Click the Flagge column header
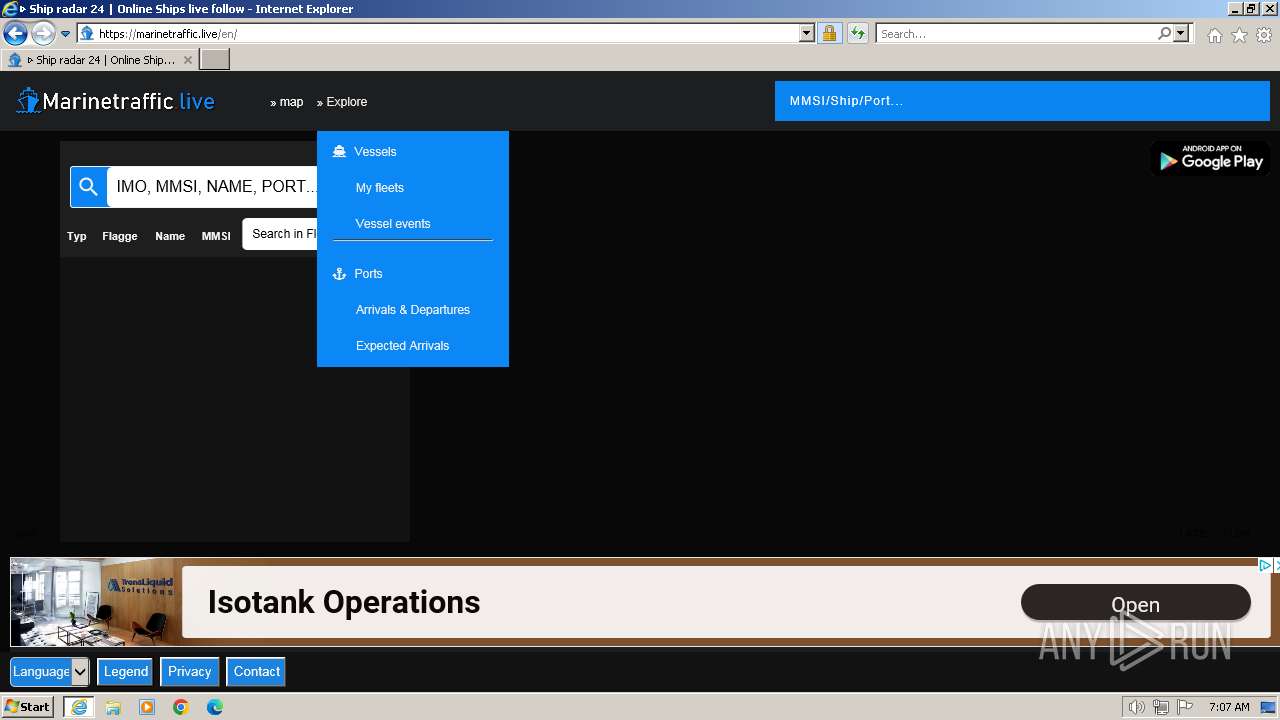Viewport: 1280px width, 720px height. pos(120,236)
